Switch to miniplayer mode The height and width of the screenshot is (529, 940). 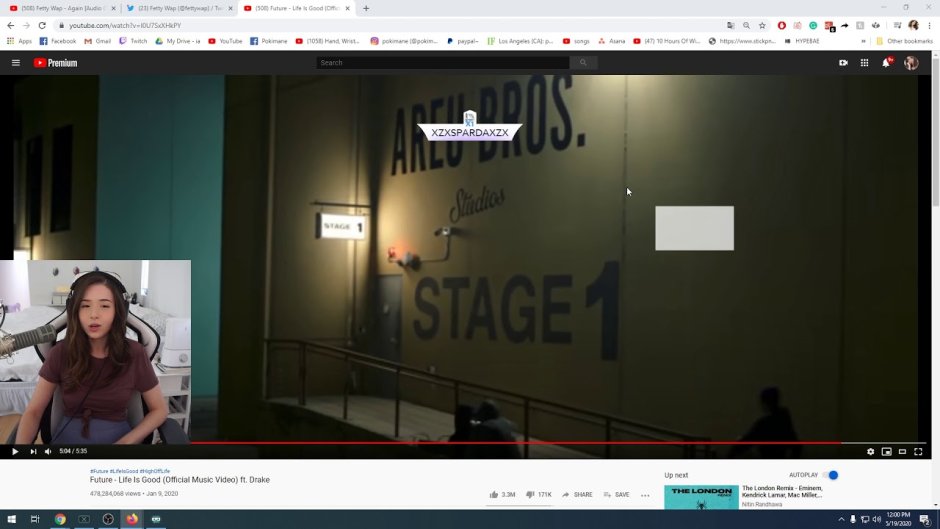tap(887, 452)
